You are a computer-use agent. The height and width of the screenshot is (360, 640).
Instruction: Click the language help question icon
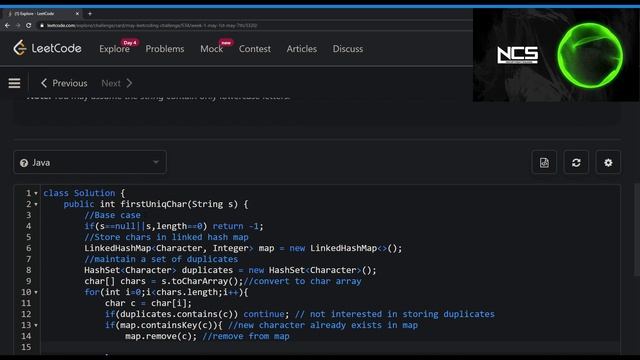pos(24,163)
